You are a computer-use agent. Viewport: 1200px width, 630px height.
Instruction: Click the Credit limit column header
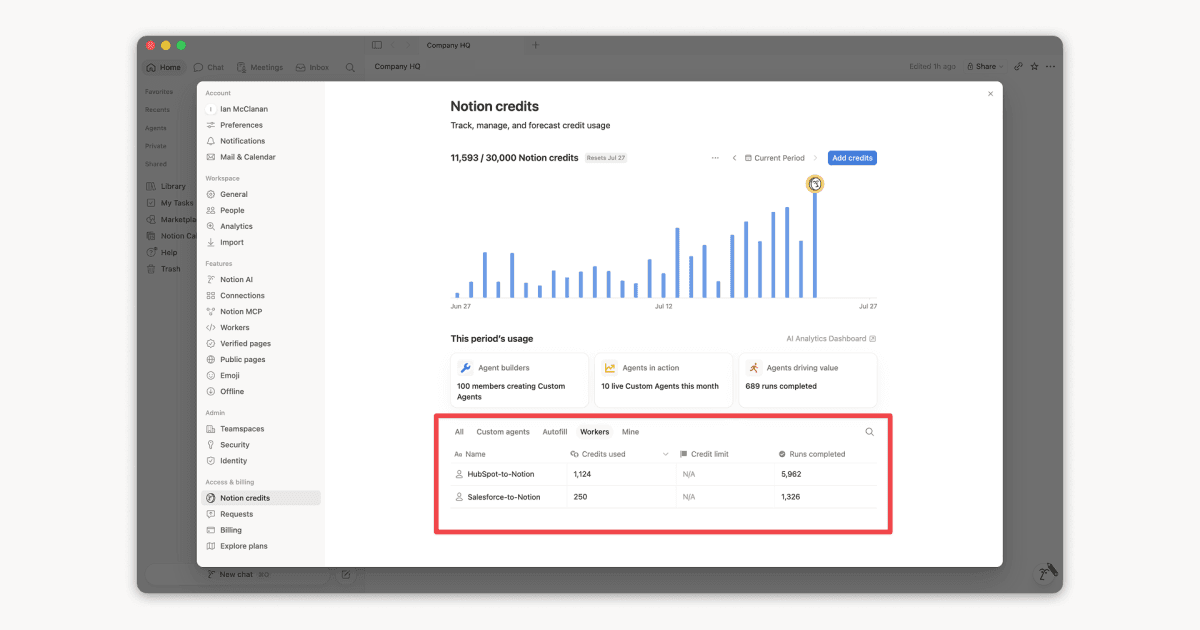(704, 454)
